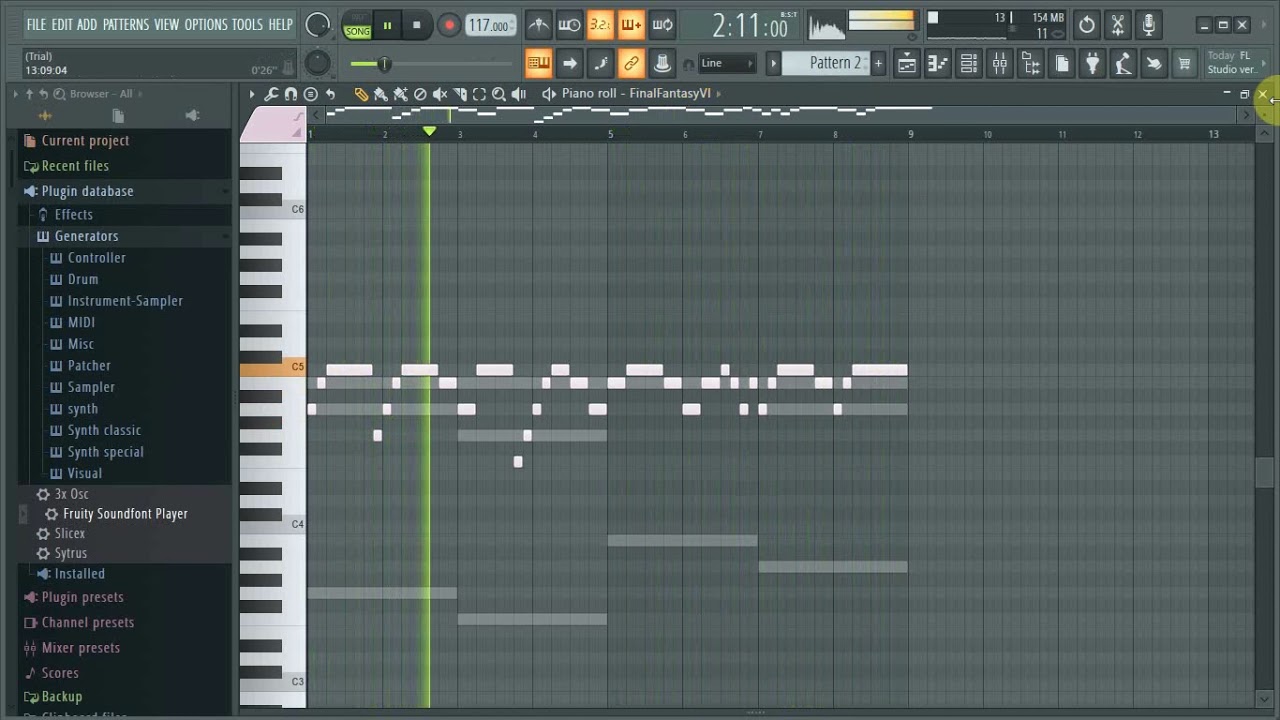Screen dimensions: 1280x720
Task: Open the plugin picker plug icon
Action: click(x=1093, y=64)
